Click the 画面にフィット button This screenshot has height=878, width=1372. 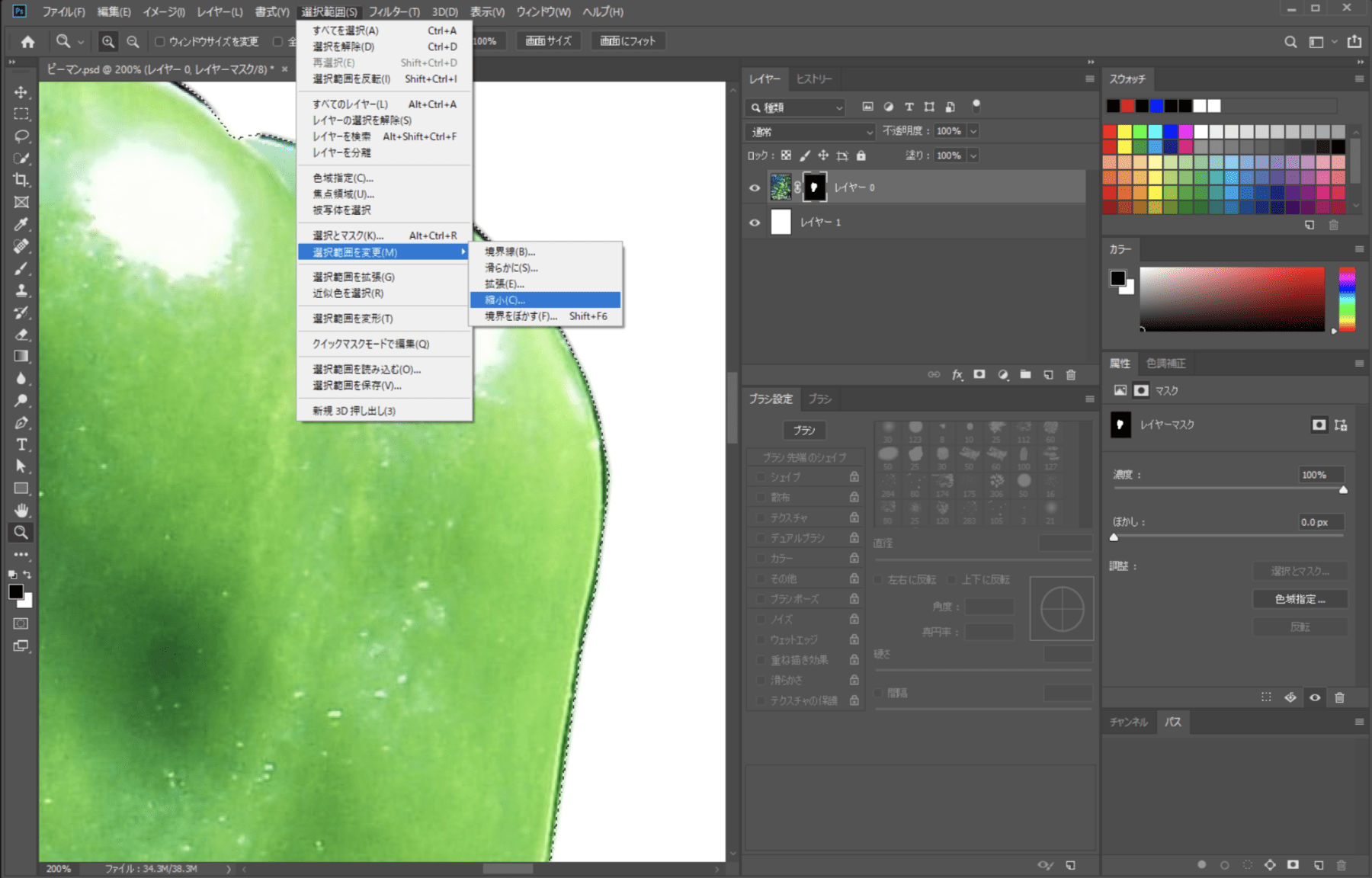(627, 41)
